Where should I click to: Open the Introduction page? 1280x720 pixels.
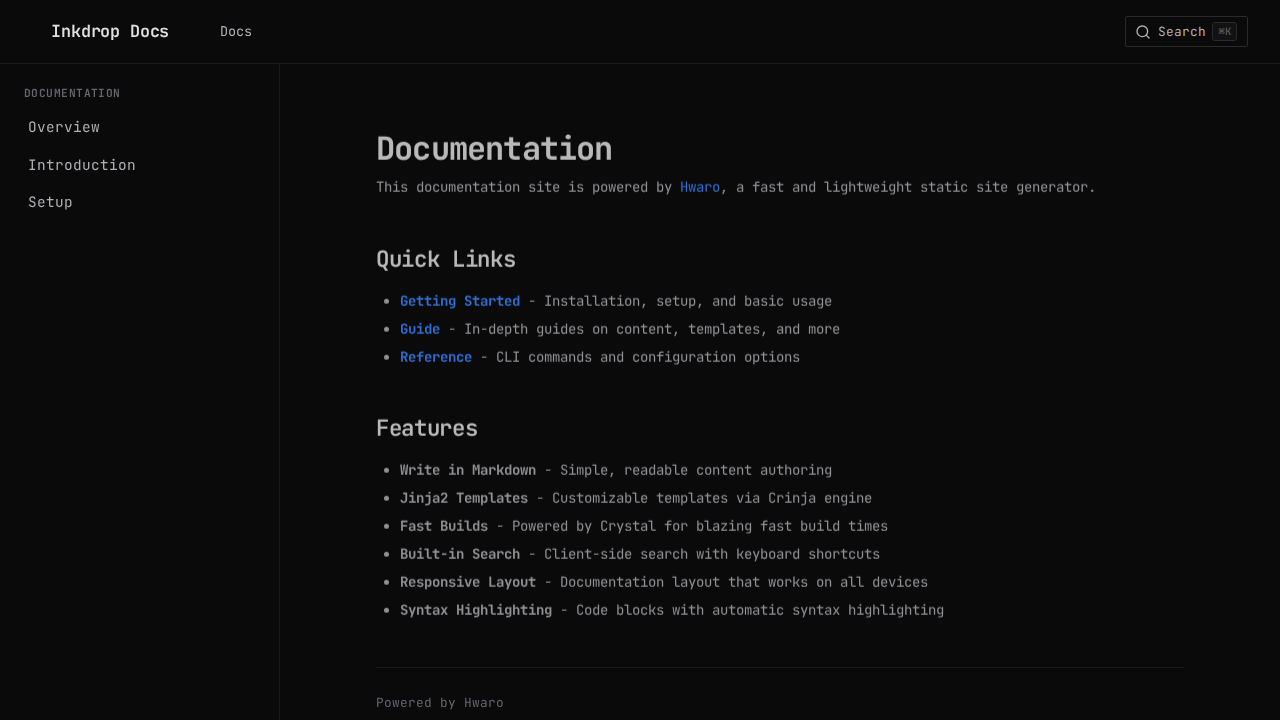click(x=82, y=165)
